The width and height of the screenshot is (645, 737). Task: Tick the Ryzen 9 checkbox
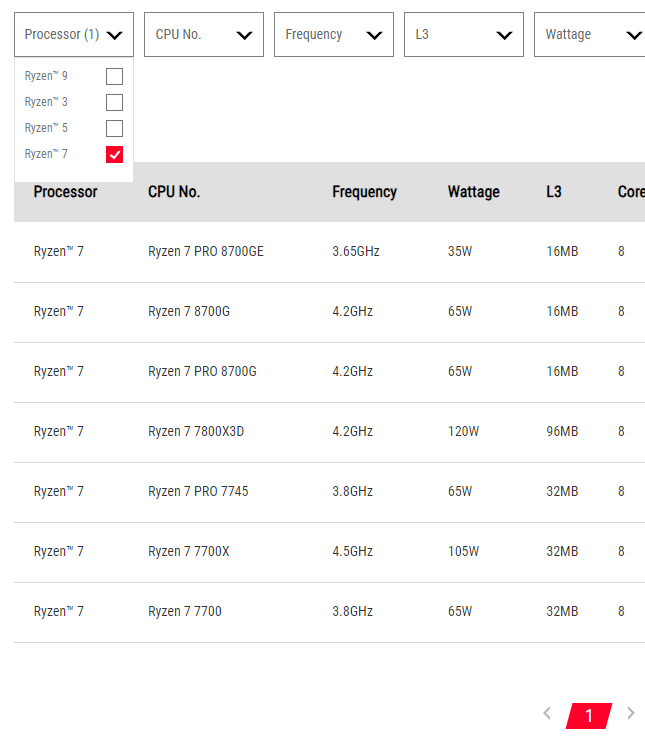click(114, 76)
